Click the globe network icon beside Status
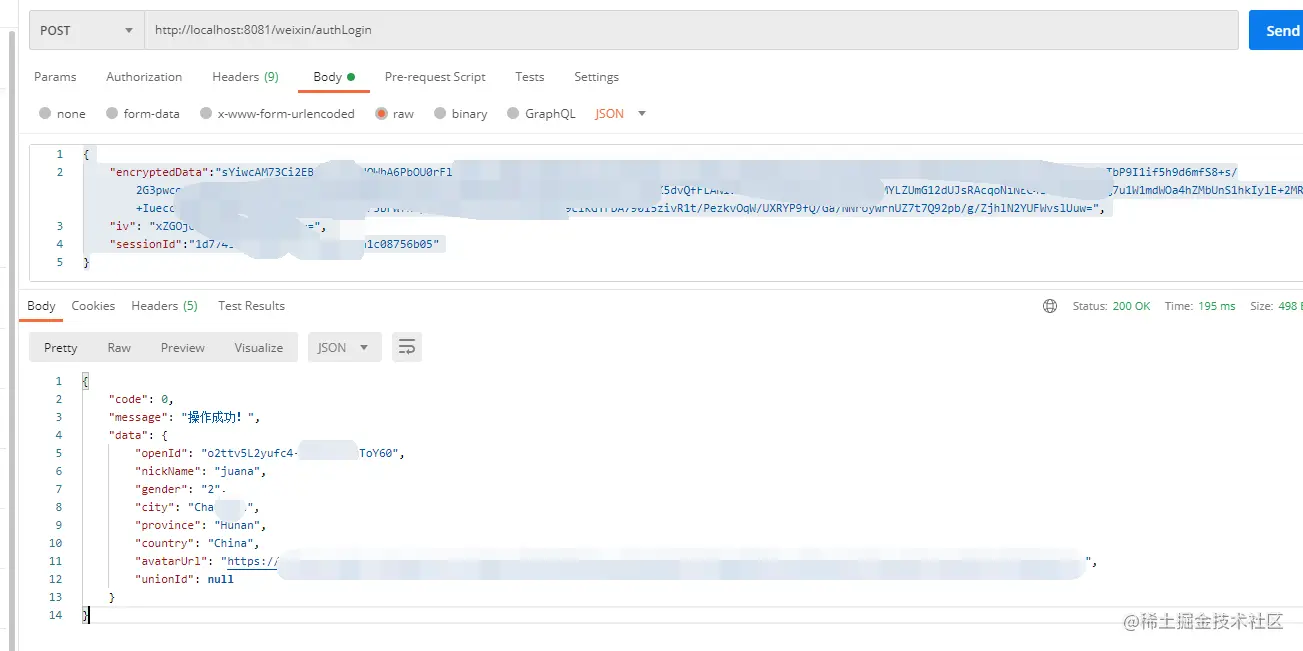This screenshot has width=1303, height=651. tap(1050, 306)
